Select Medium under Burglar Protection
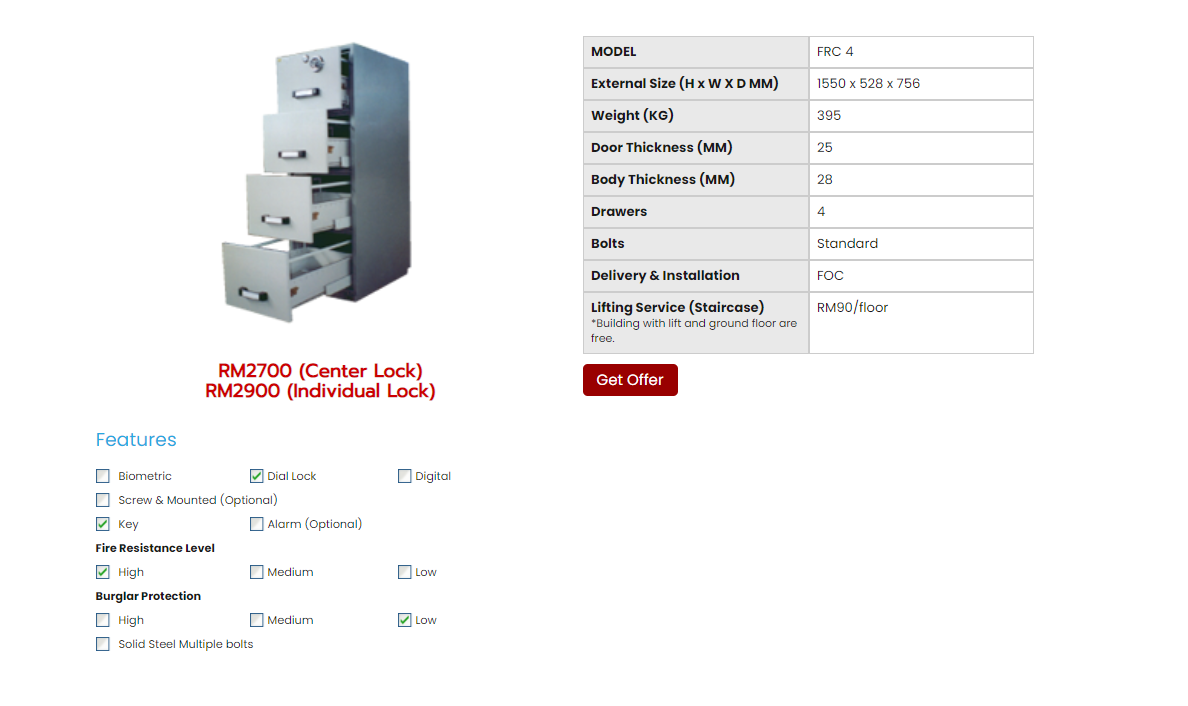1188x706 pixels. (257, 620)
